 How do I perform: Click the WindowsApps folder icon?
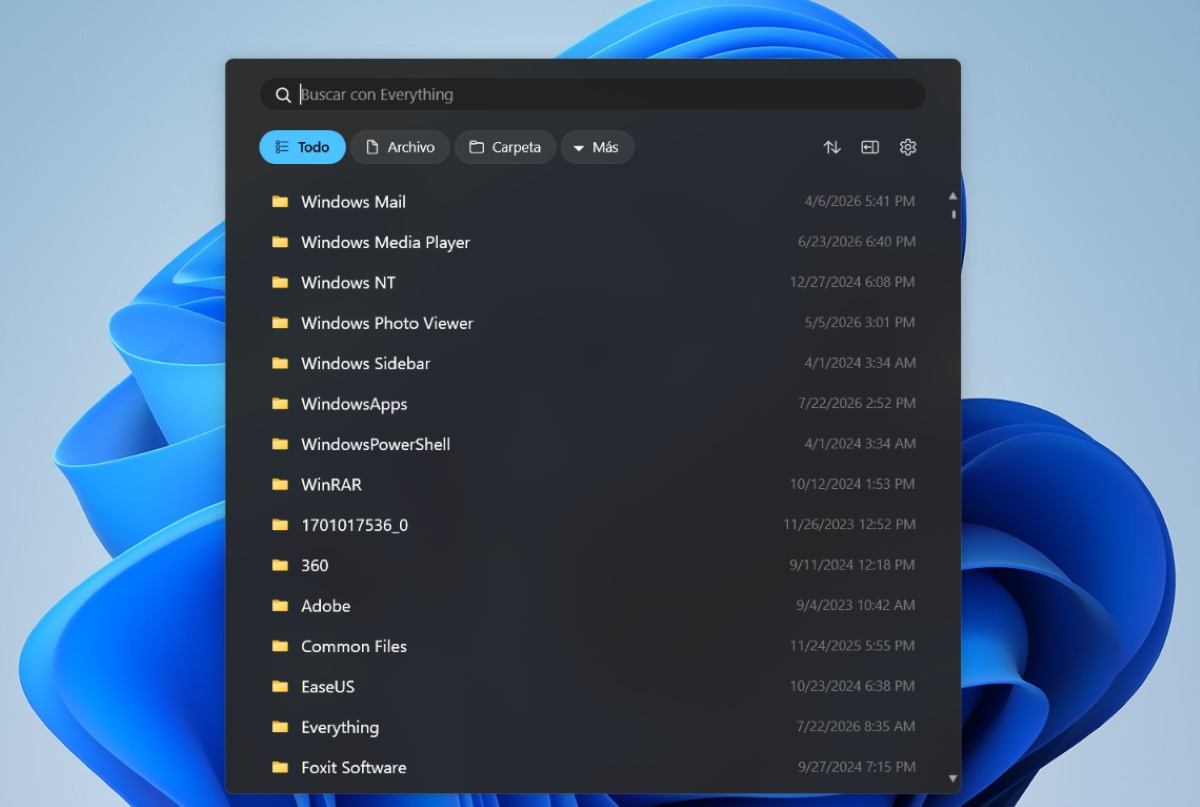(280, 403)
